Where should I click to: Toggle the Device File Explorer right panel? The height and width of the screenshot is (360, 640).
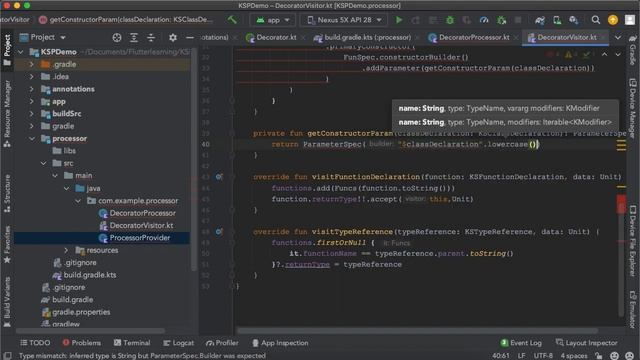633,241
